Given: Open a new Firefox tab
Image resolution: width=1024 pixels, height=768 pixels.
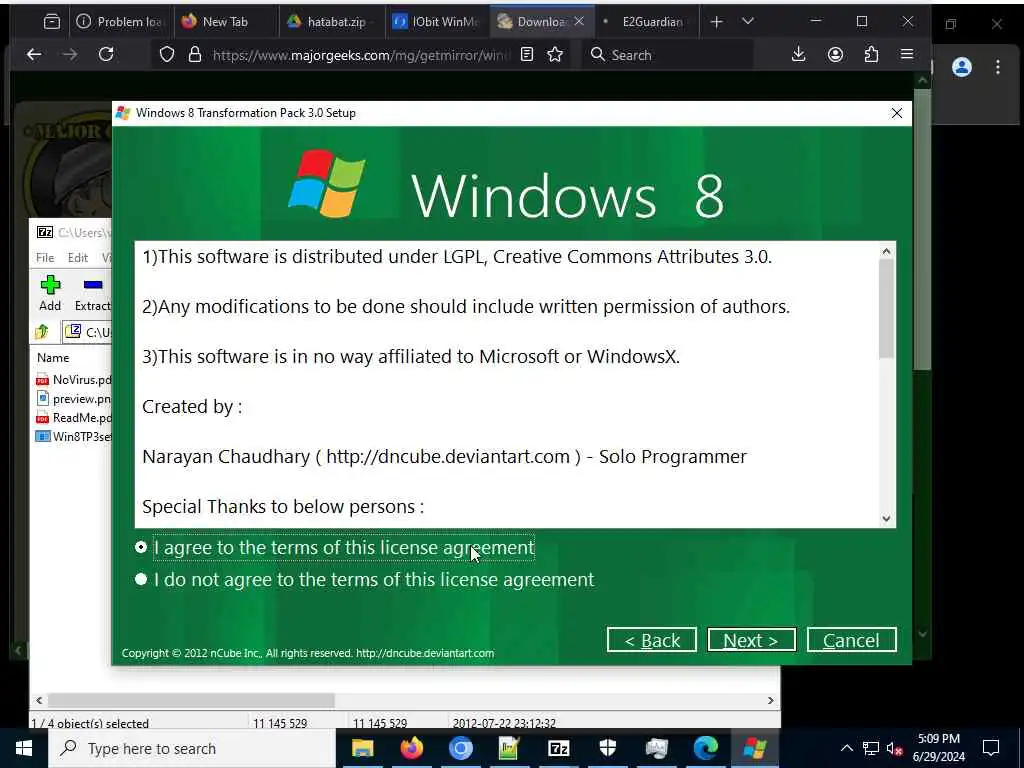Looking at the screenshot, I should (x=716, y=22).
